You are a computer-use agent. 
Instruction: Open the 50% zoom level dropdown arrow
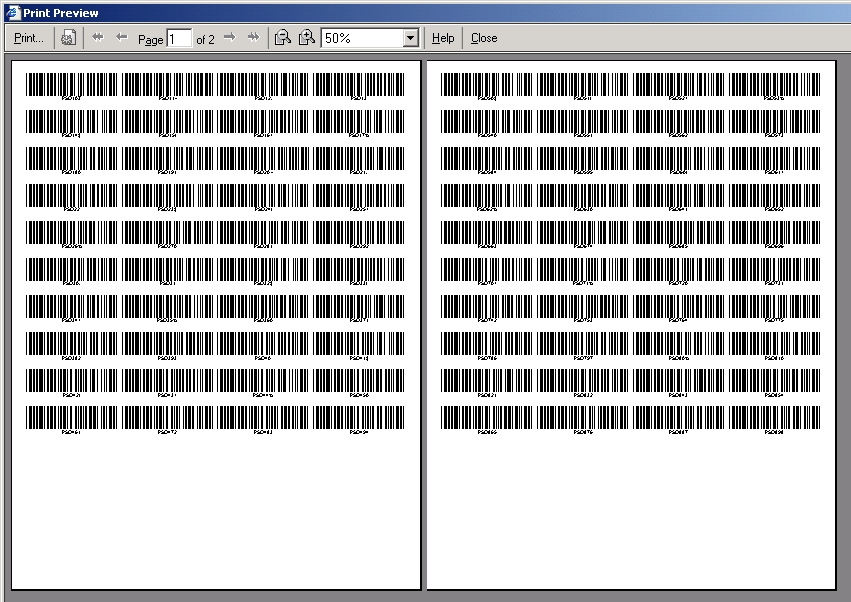(410, 38)
